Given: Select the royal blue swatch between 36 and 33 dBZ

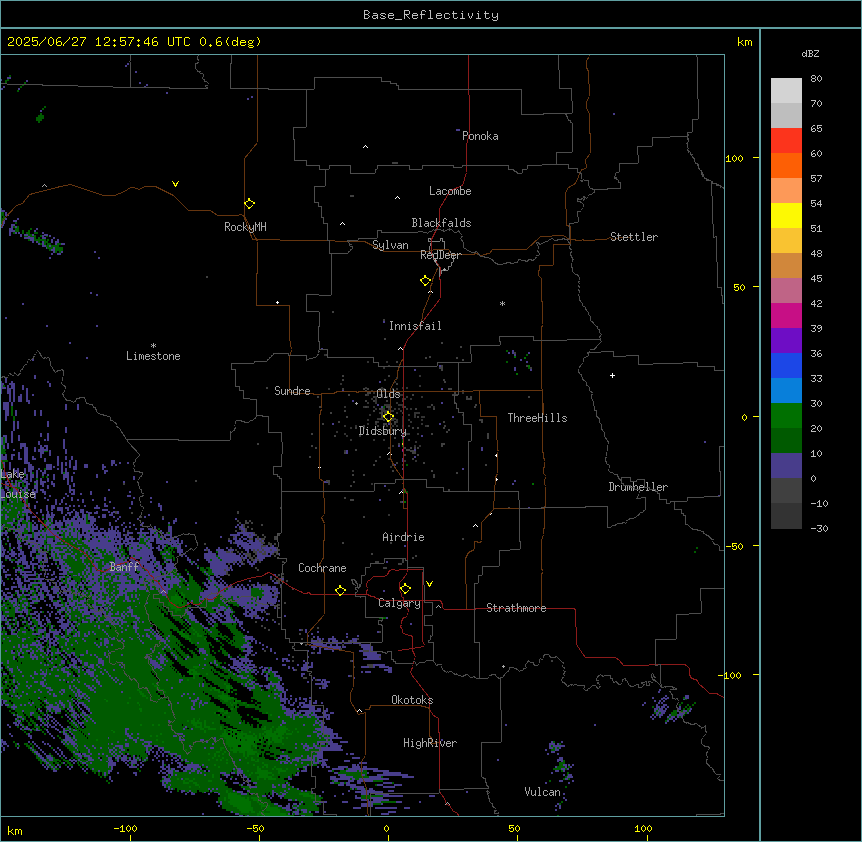Looking at the screenshot, I should pos(786,365).
